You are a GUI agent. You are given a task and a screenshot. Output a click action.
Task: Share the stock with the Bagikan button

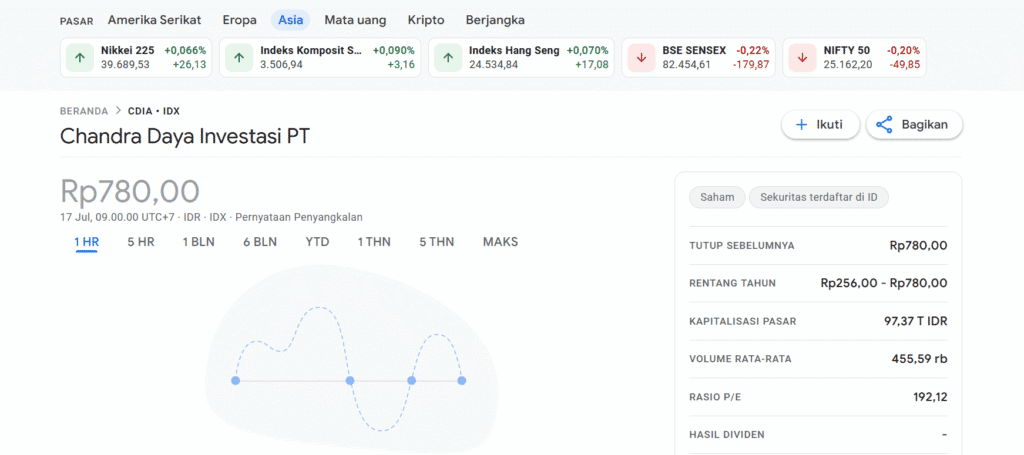(x=914, y=125)
